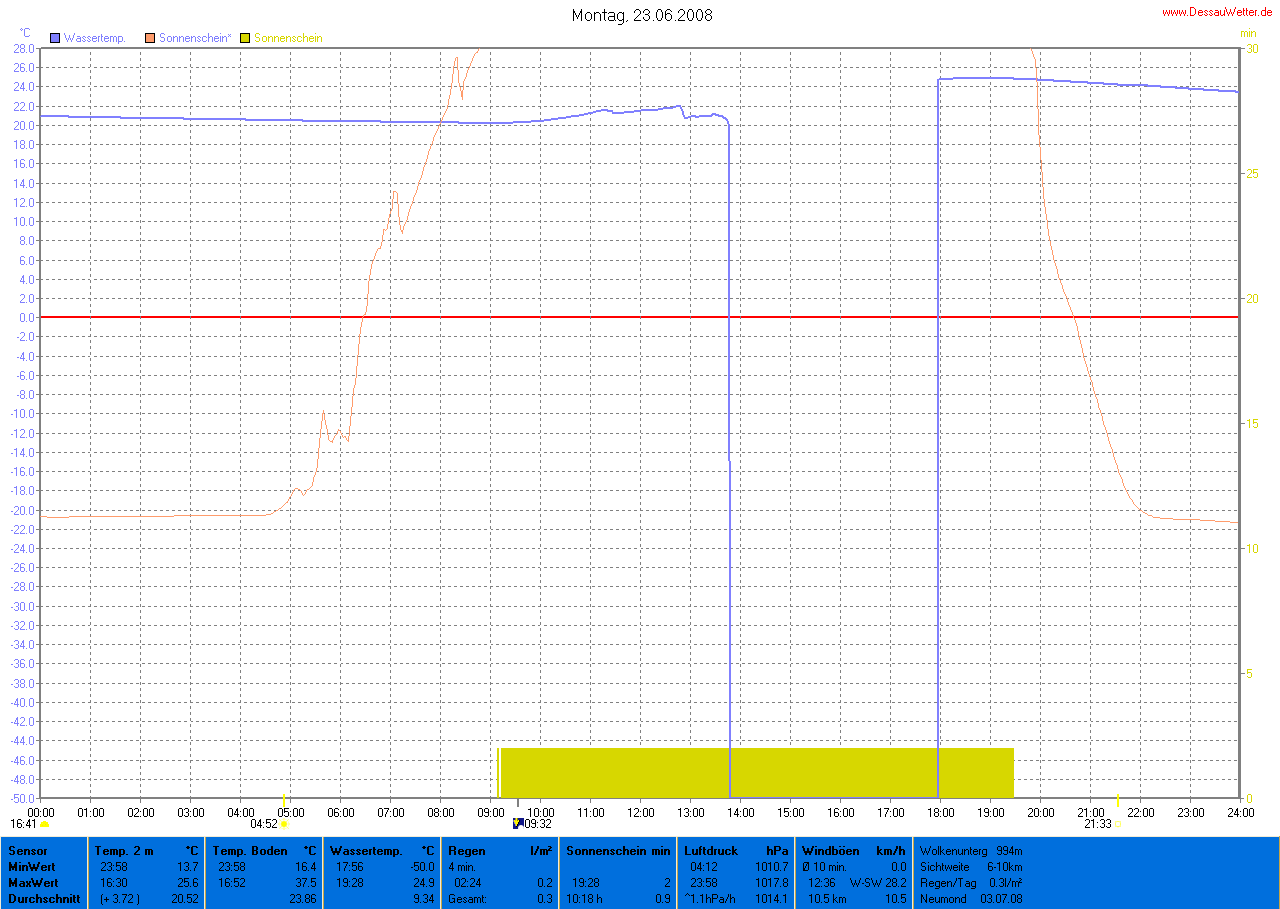The height and width of the screenshot is (909, 1280).
Task: Click the yellow Sonnenschein legend label
Action: [288, 38]
